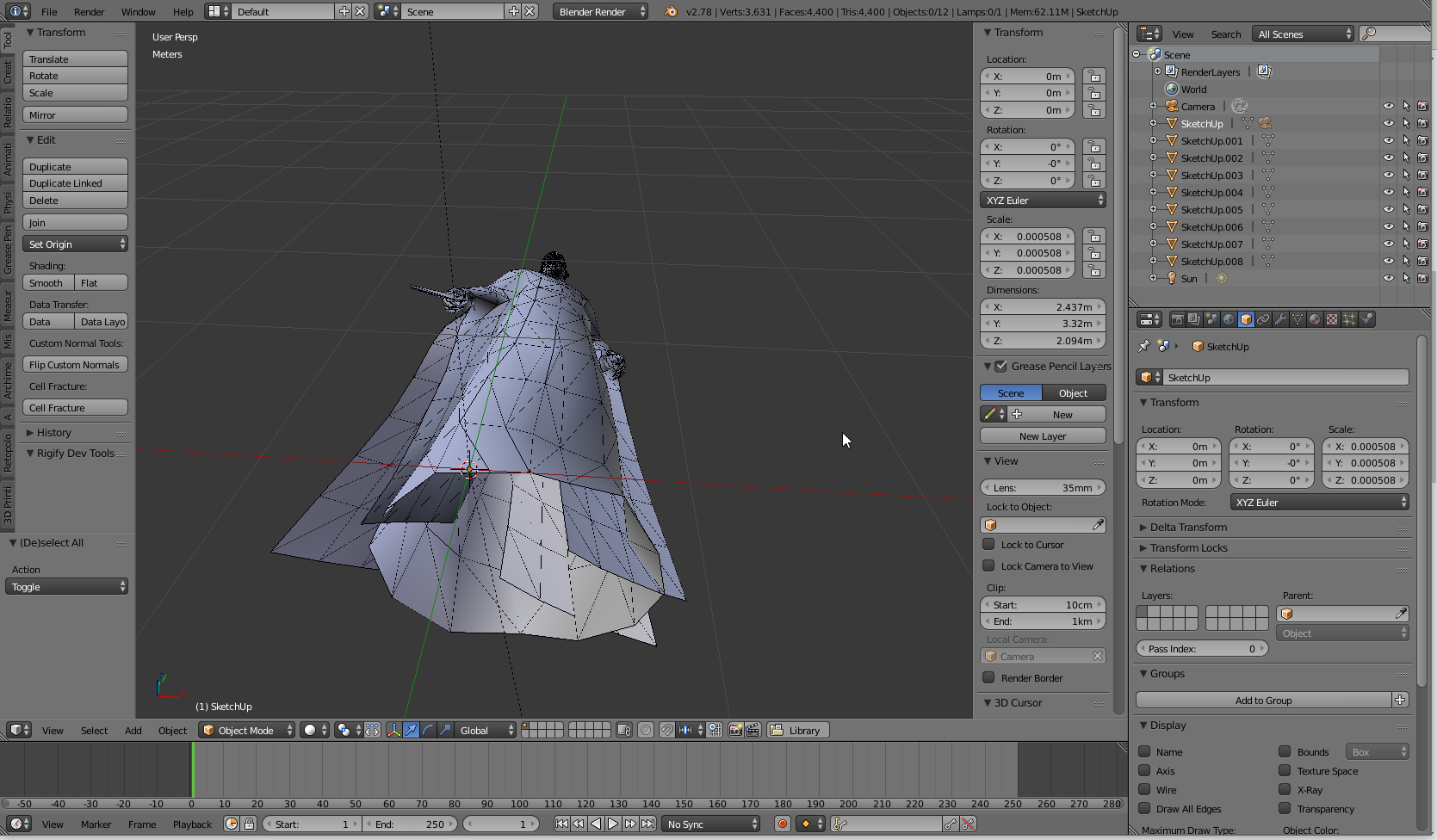Open the File menu
The width and height of the screenshot is (1437, 840).
pyautogui.click(x=49, y=11)
